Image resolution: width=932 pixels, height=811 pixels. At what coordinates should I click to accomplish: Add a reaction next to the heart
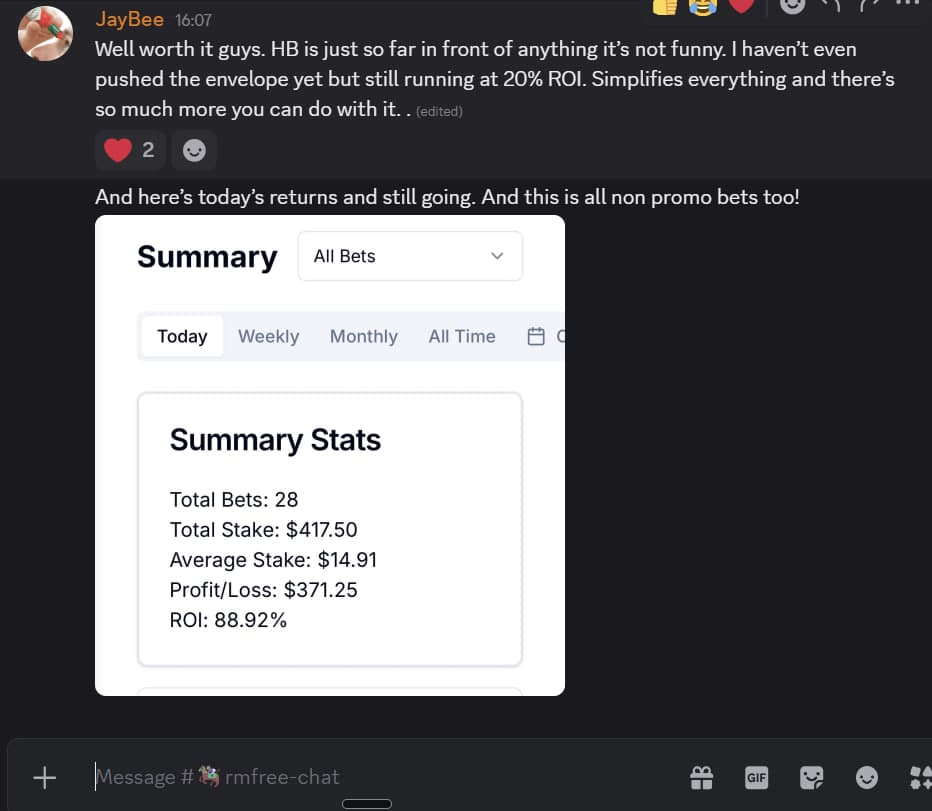[x=194, y=150]
